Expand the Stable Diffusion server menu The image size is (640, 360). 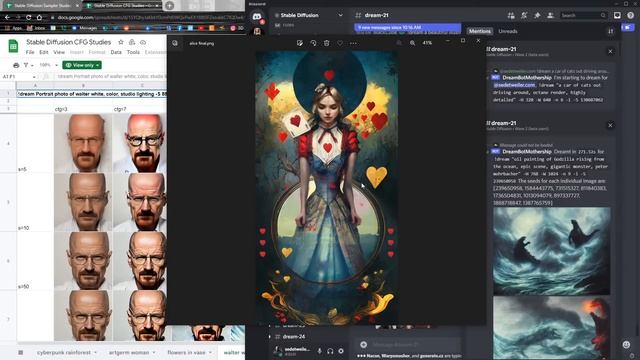tap(340, 15)
